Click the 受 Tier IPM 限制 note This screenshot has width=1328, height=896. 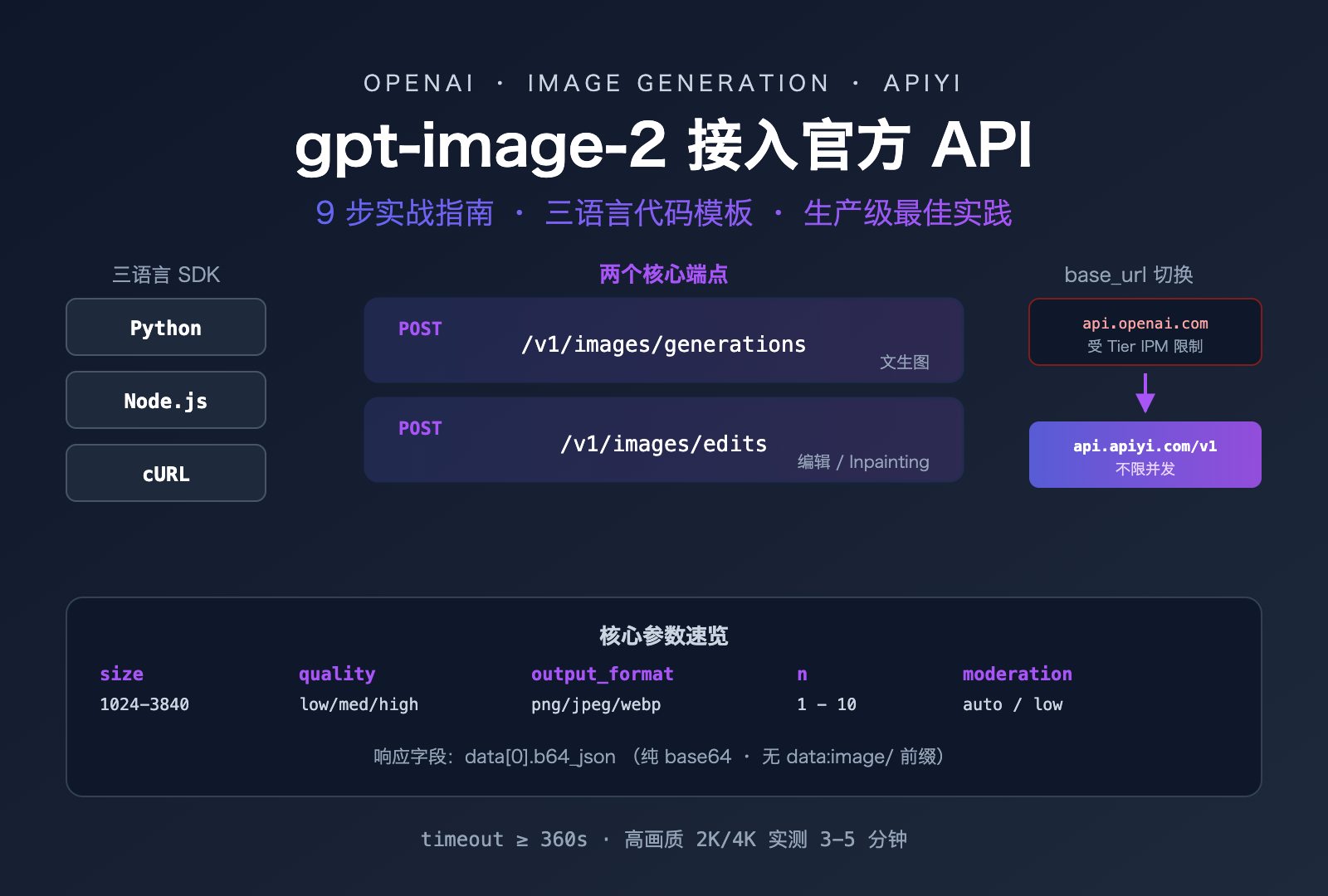(1145, 347)
